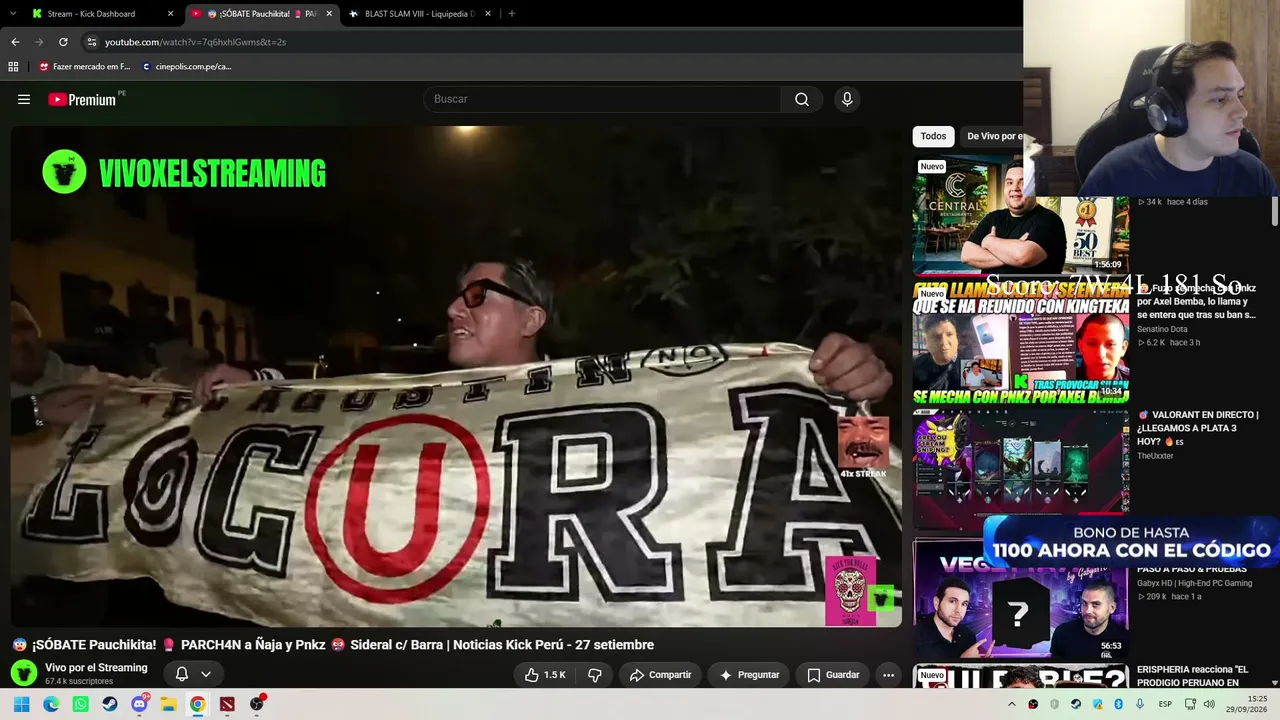1280x720 pixels.
Task: Switch to Chrome in the taskbar
Action: tap(198, 704)
